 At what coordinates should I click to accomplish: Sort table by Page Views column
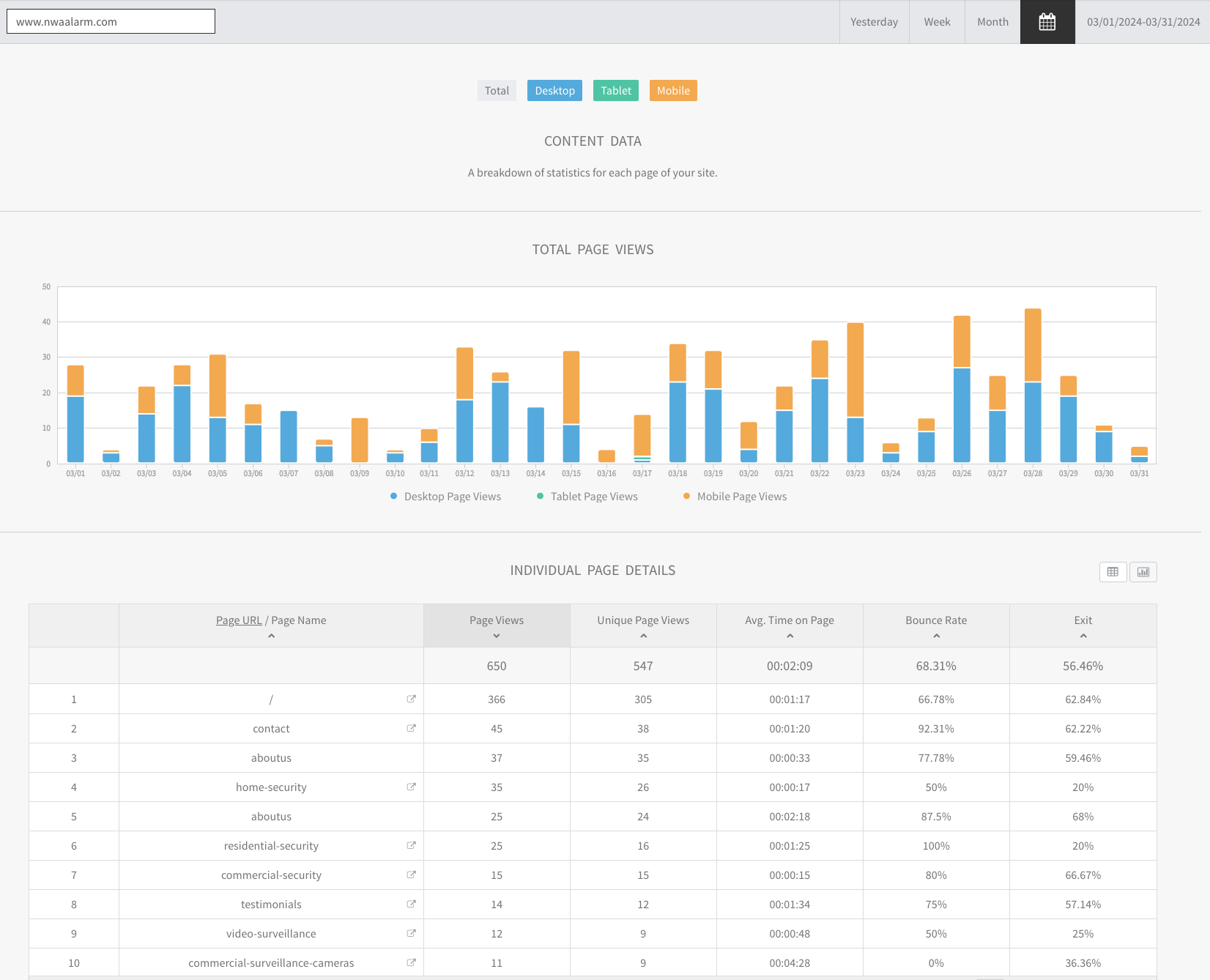coord(497,626)
